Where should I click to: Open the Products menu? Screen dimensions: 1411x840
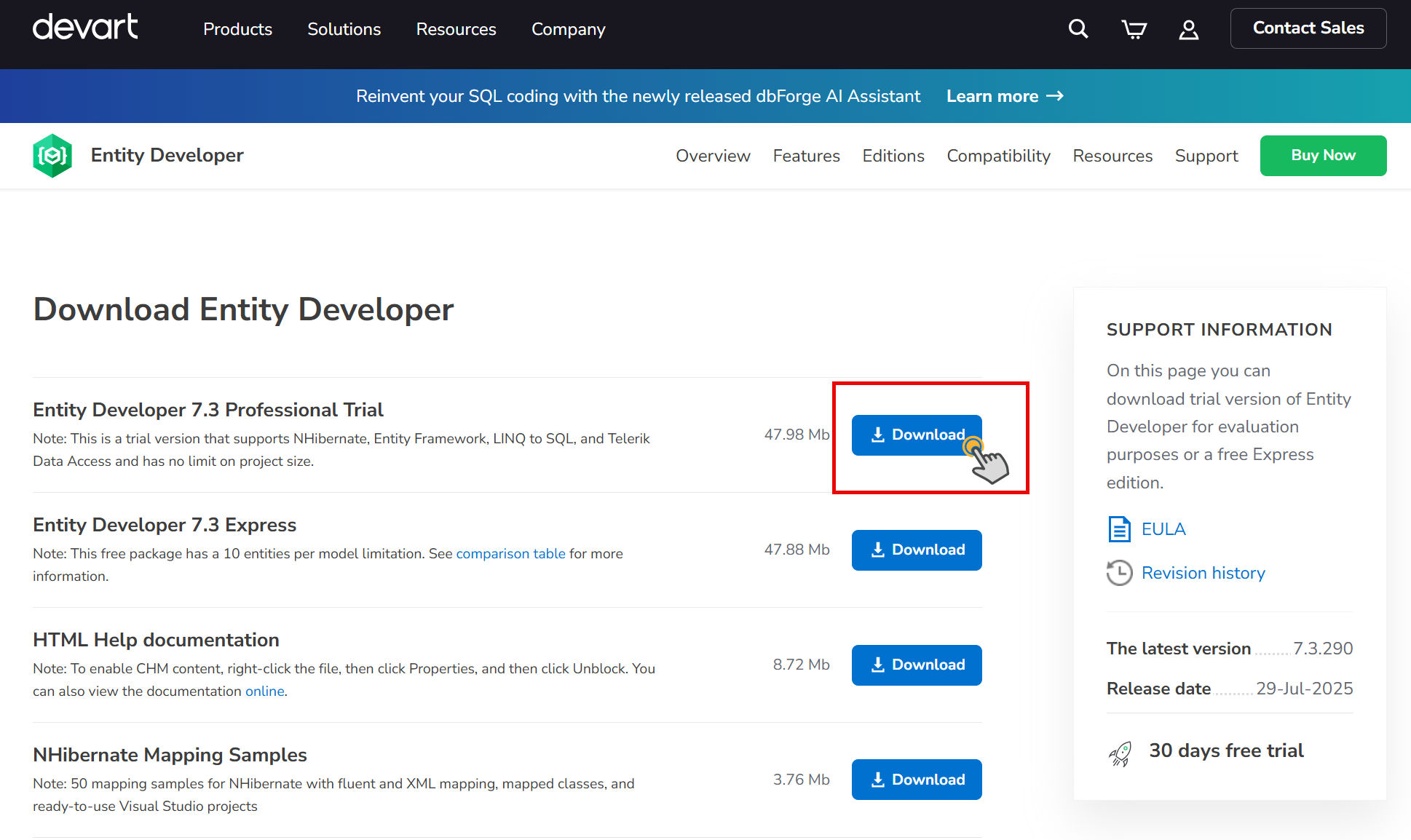coord(237,29)
